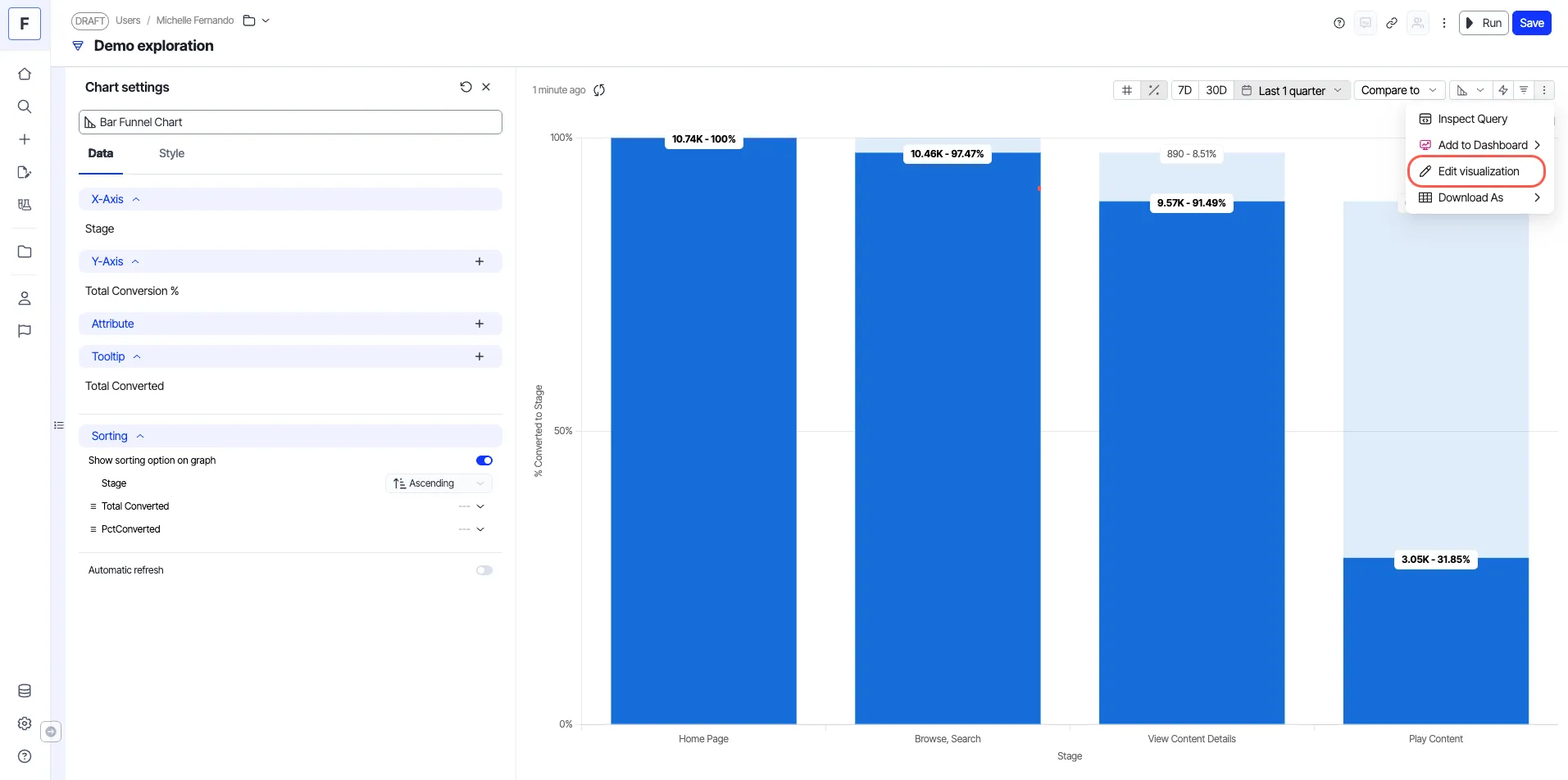Screen dimensions: 1568x780
Task: Click the search magnifier icon in the sidebar
Action: point(25,107)
